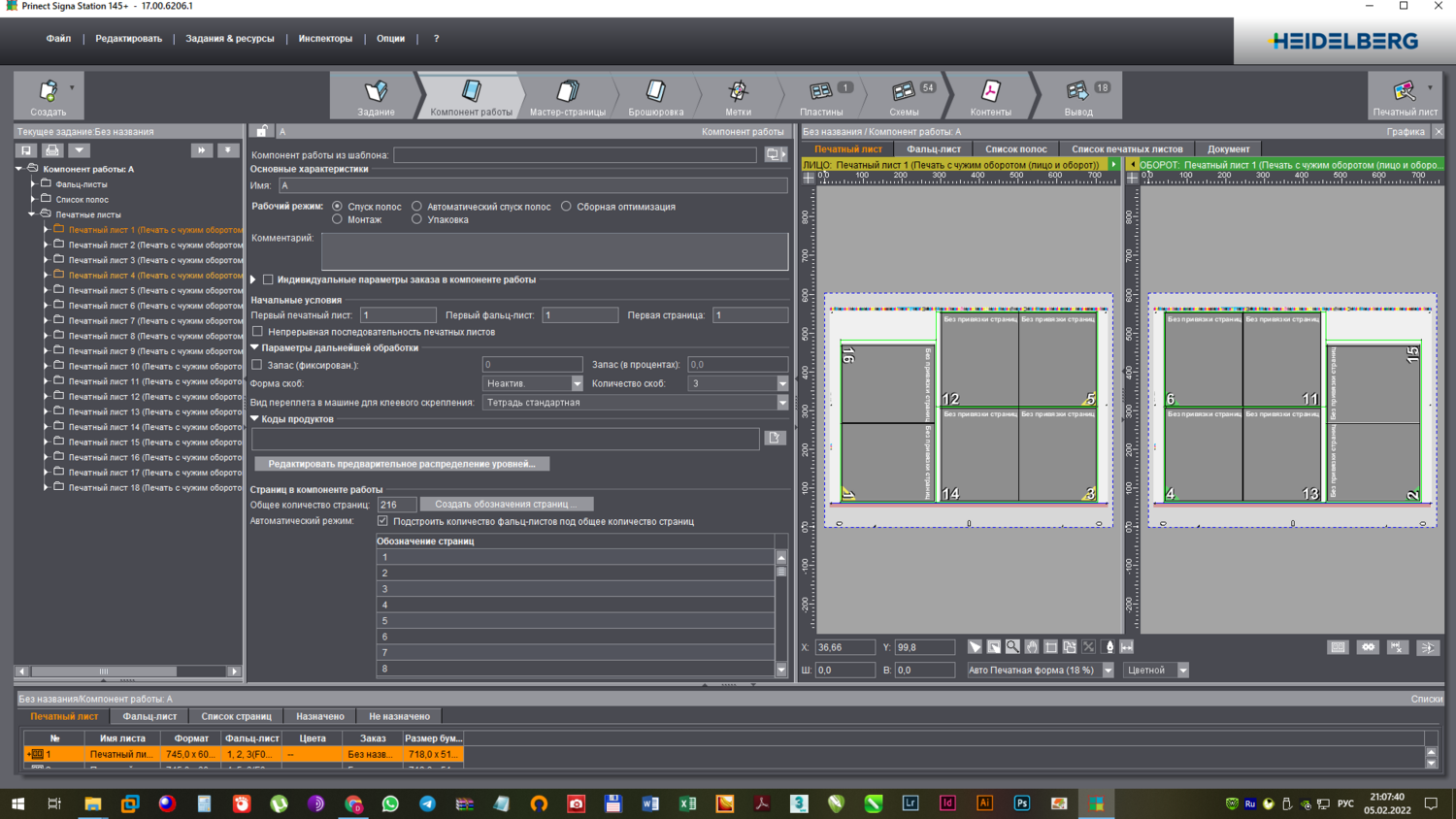1456x819 pixels.
Task: Click Редактировать предварительное распределение уровней button
Action: (x=402, y=464)
